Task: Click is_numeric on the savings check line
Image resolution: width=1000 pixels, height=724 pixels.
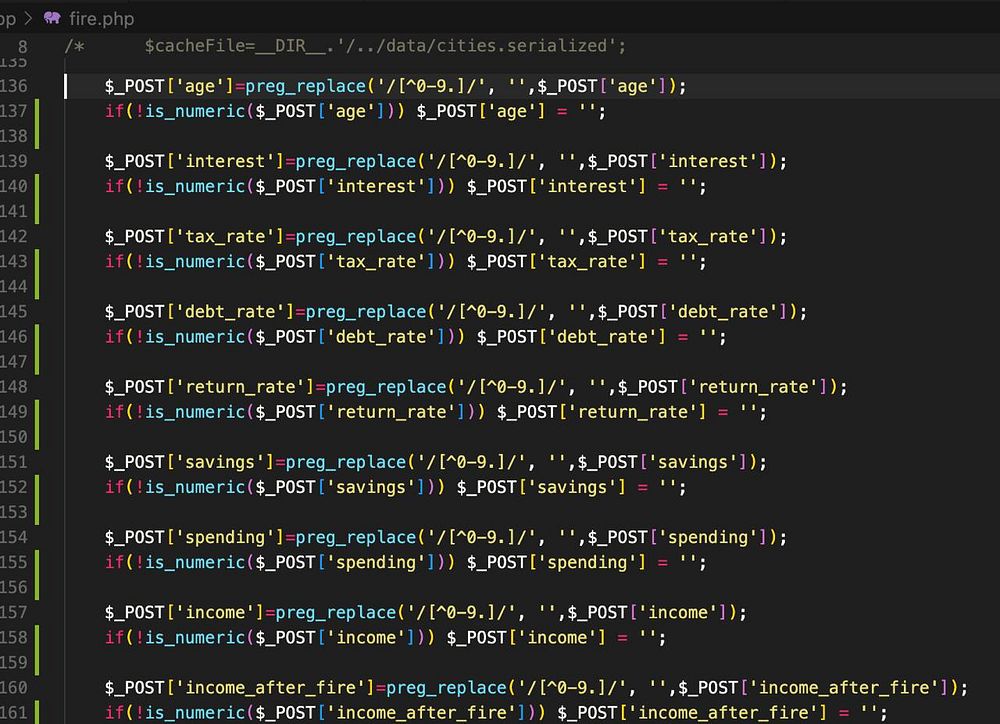Action: [x=195, y=488]
